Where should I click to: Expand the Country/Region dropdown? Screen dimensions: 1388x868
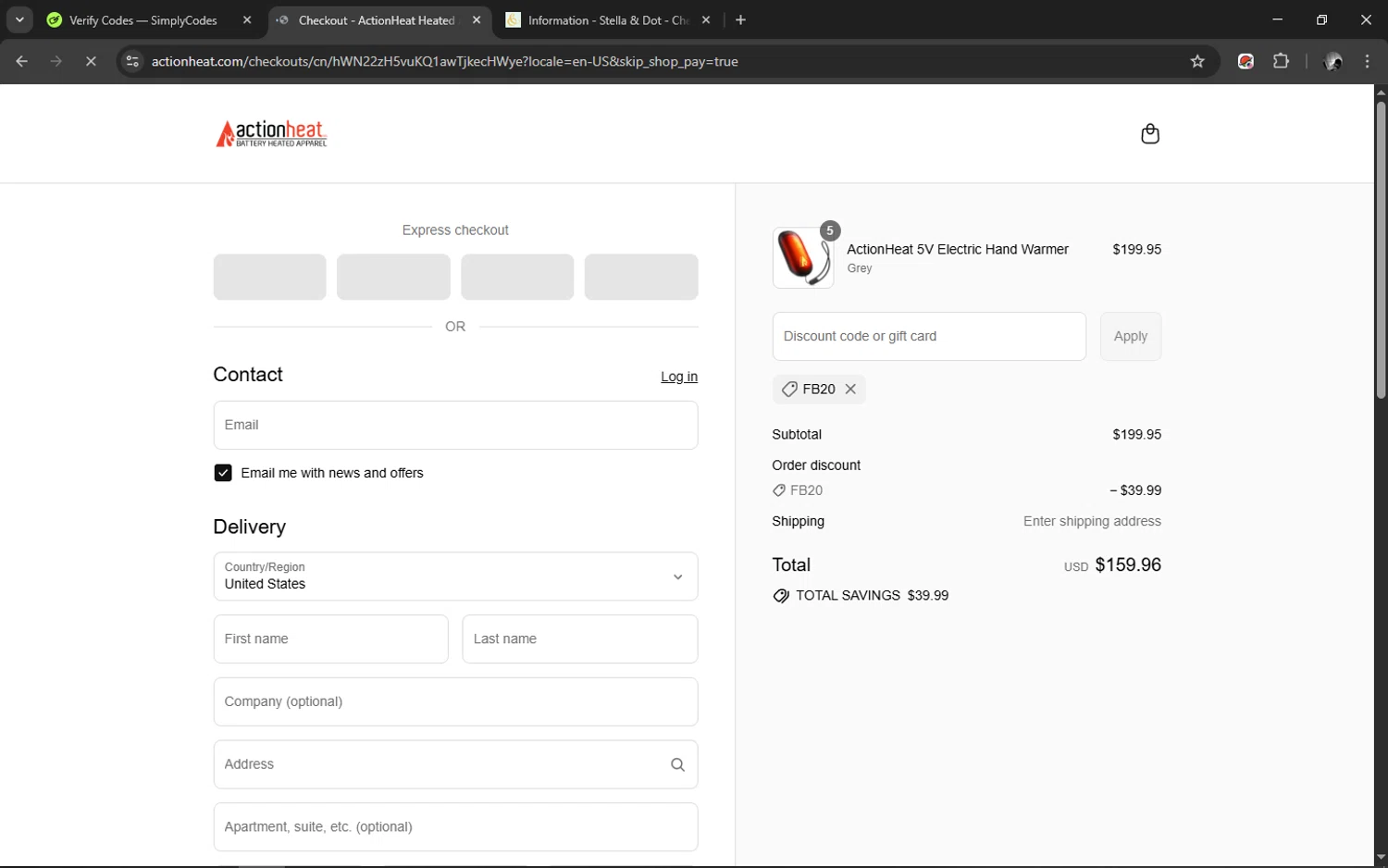click(x=455, y=577)
